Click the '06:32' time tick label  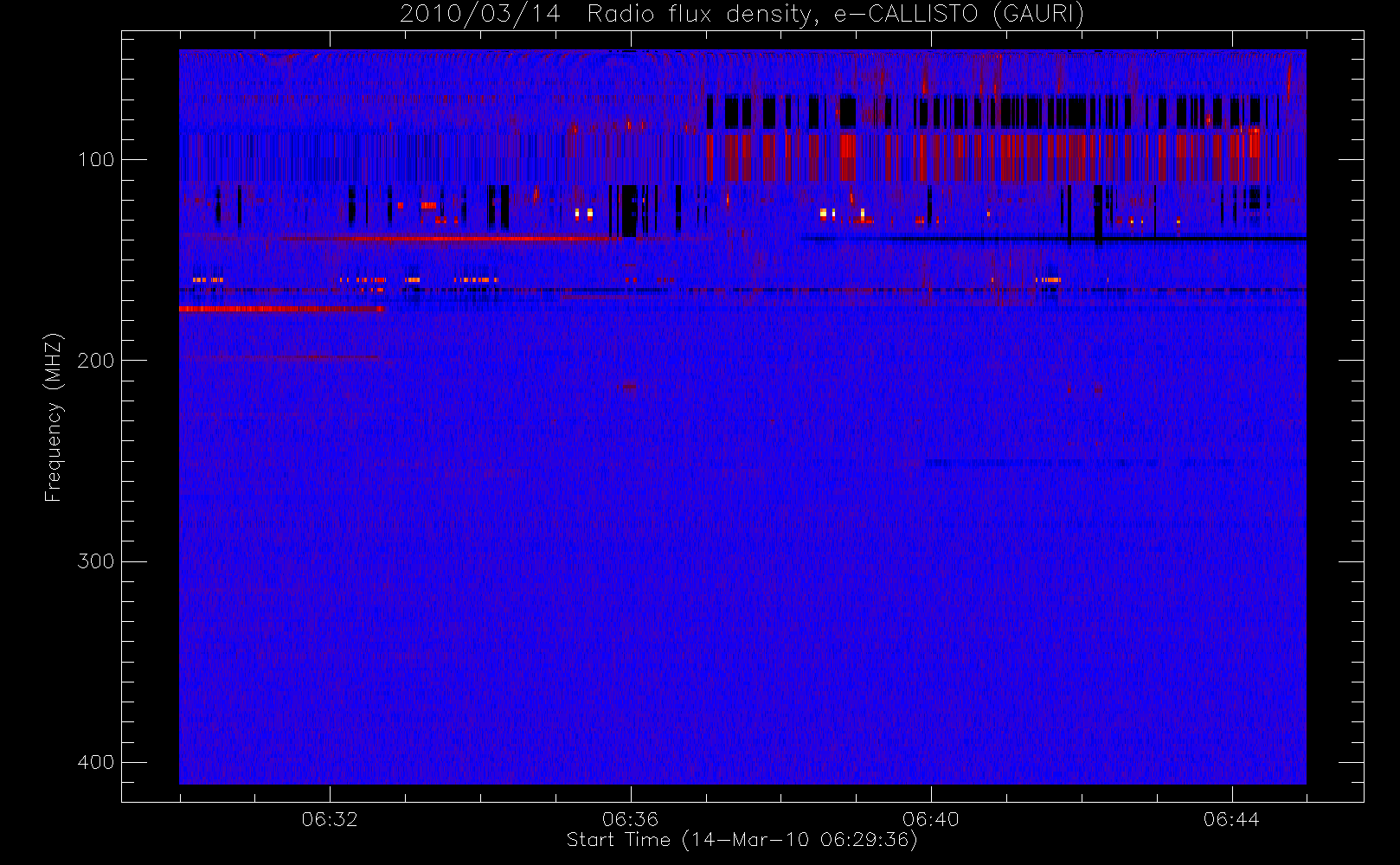[330, 819]
